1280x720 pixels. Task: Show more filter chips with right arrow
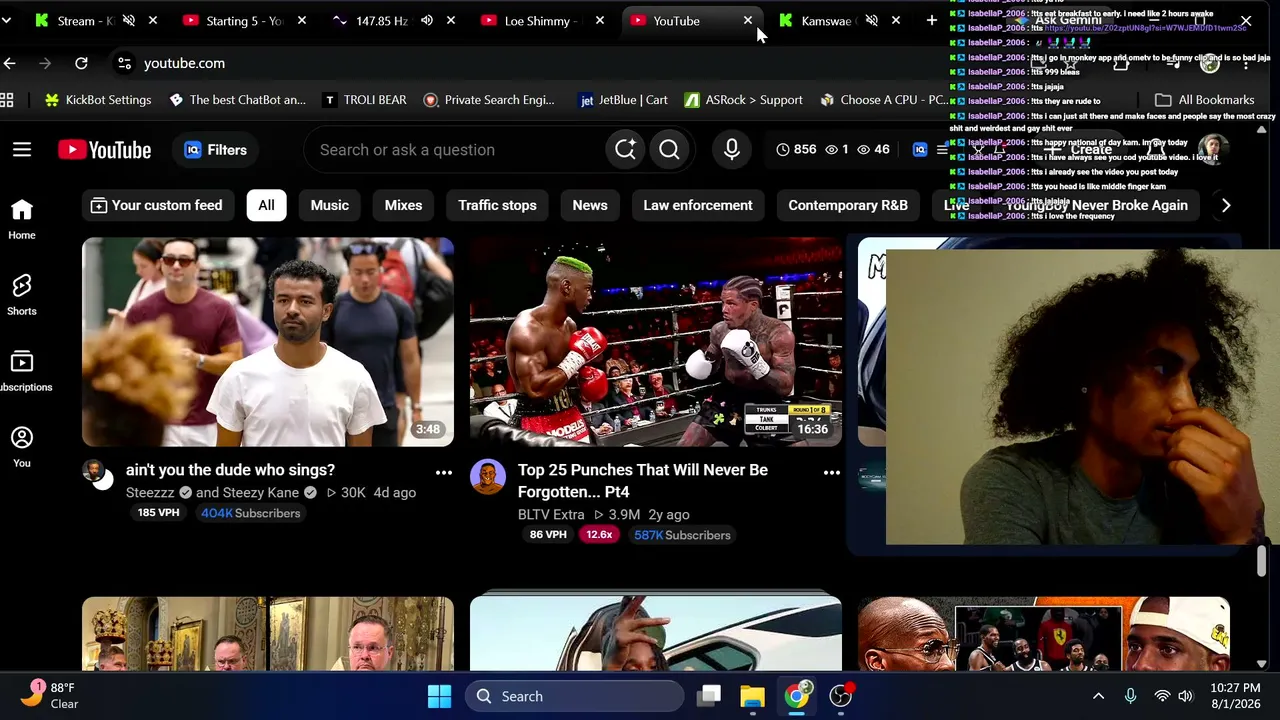point(1226,205)
